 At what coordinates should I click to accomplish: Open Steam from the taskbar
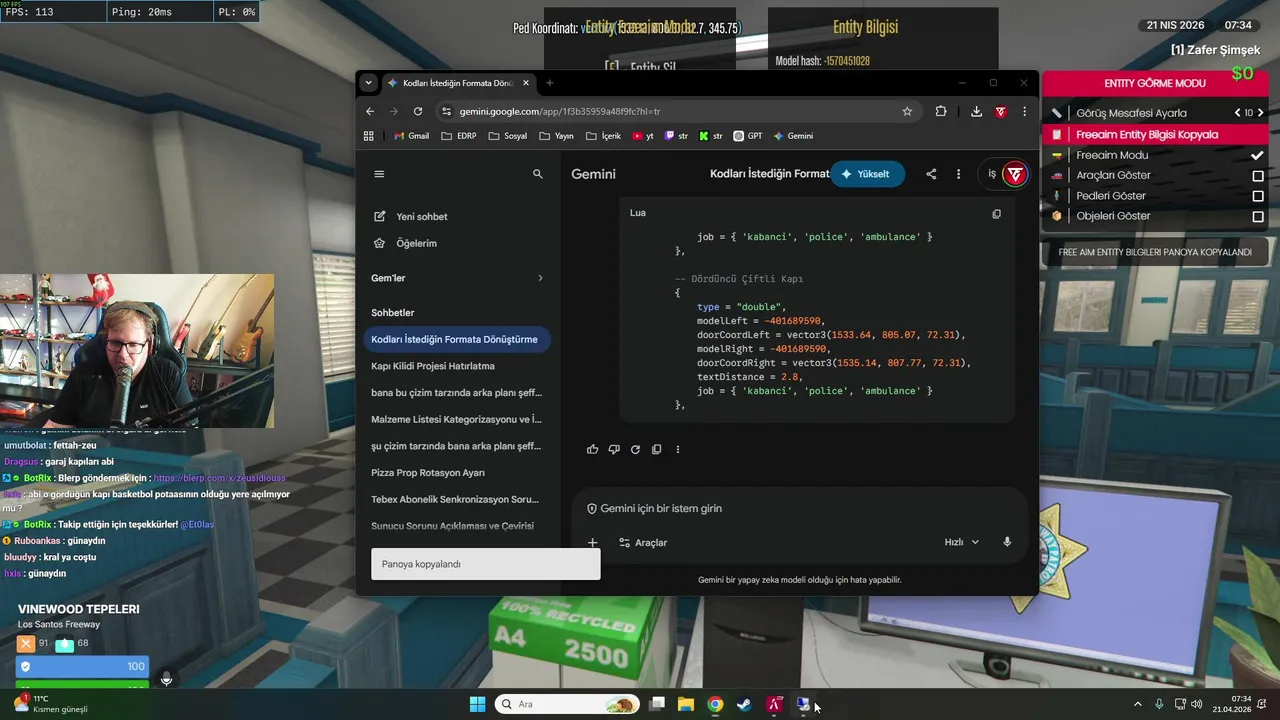pyautogui.click(x=744, y=704)
